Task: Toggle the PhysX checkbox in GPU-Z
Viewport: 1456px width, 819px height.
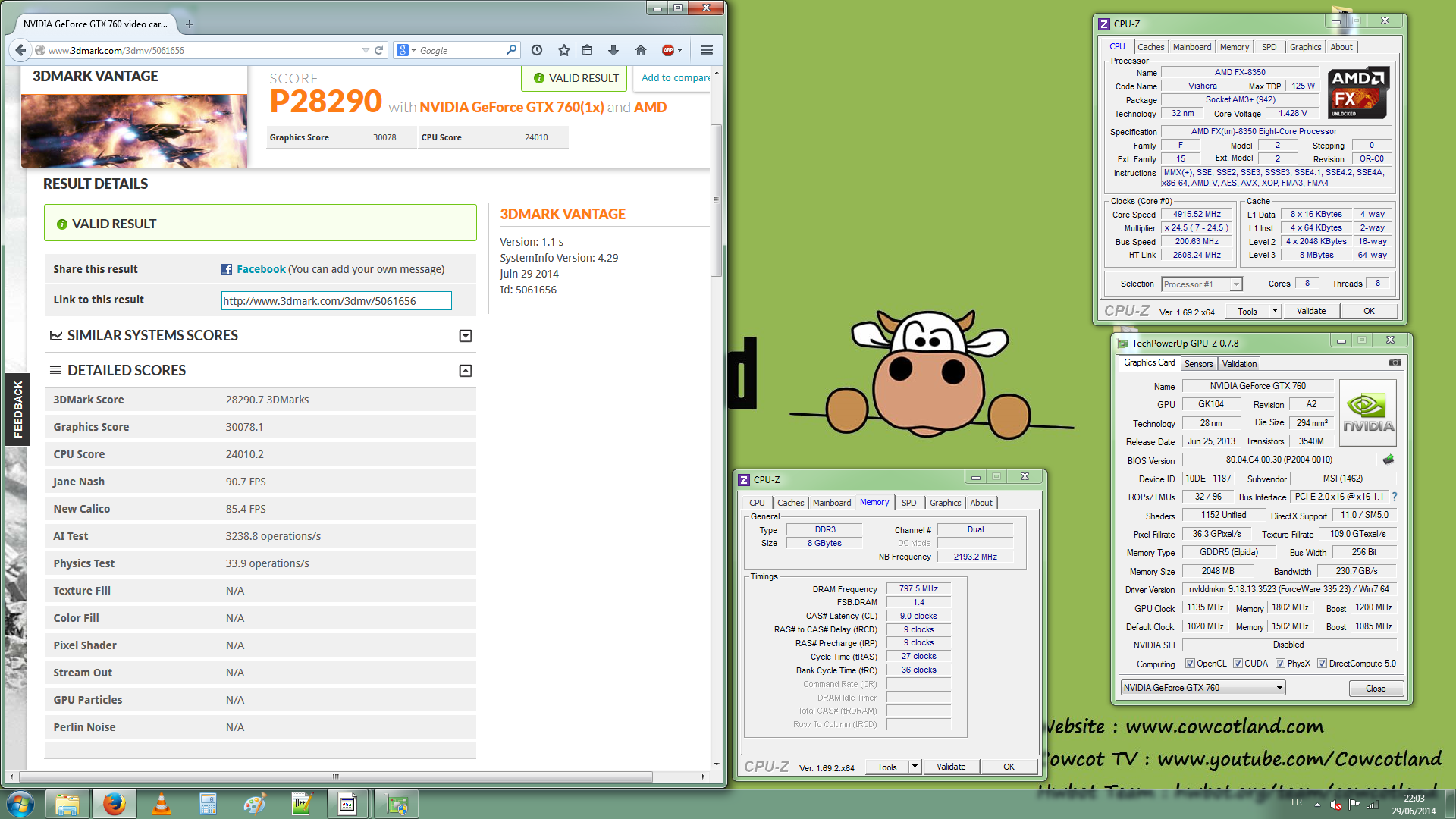Action: (x=1280, y=664)
